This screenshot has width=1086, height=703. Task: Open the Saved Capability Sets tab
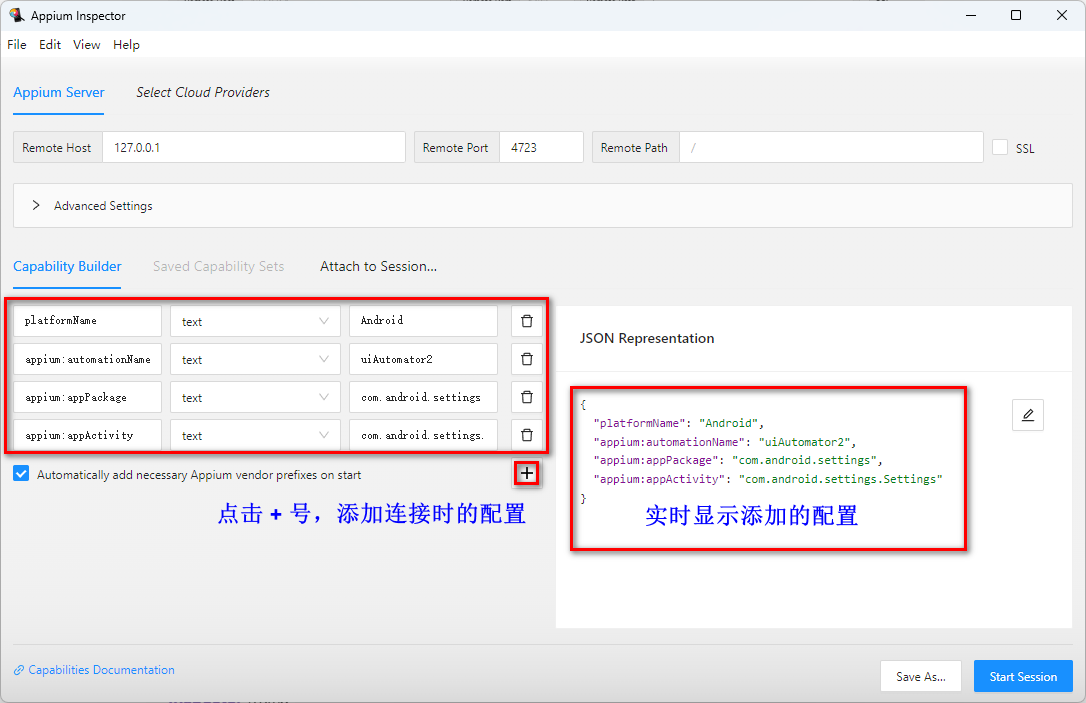tap(218, 267)
